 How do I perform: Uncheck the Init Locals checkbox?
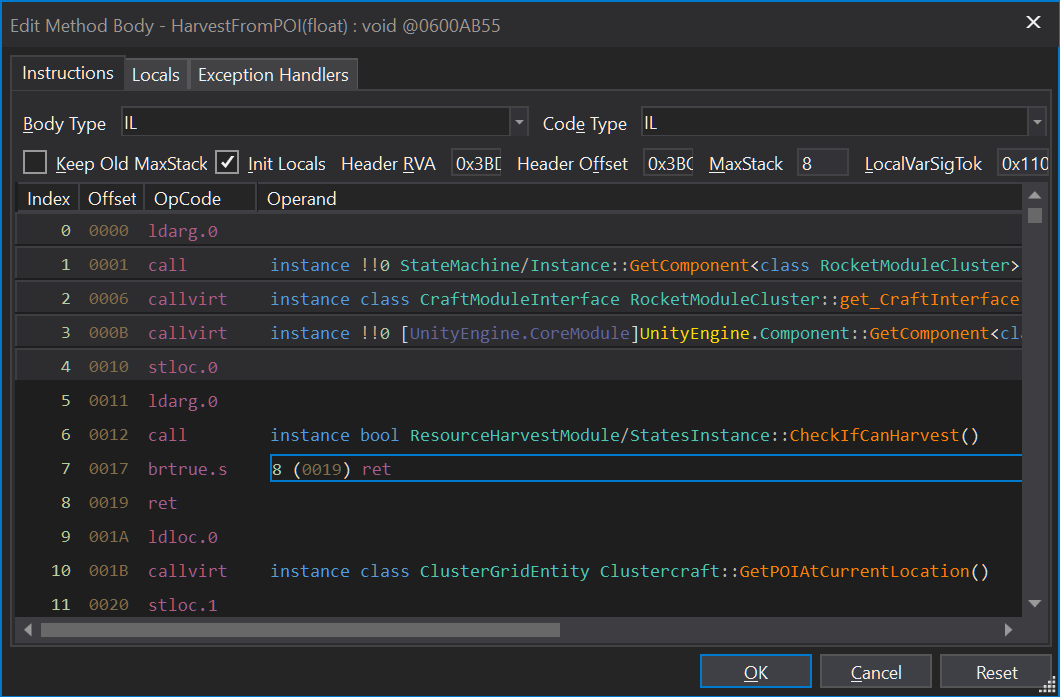[x=228, y=163]
